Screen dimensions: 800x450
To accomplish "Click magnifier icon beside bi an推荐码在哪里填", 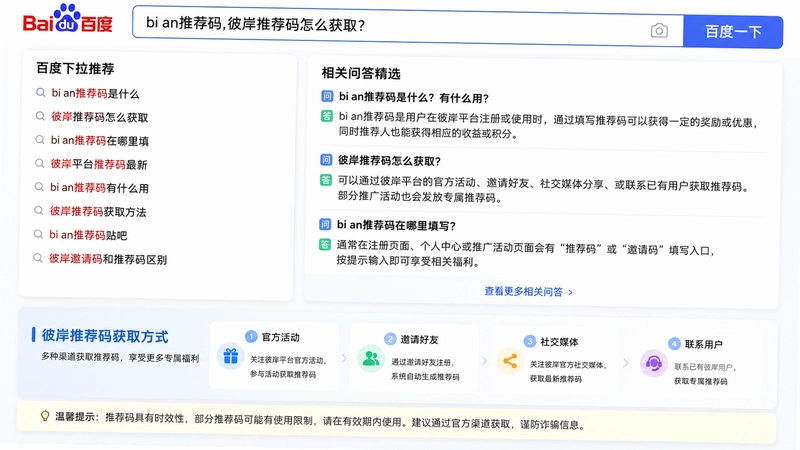I will pyautogui.click(x=39, y=139).
